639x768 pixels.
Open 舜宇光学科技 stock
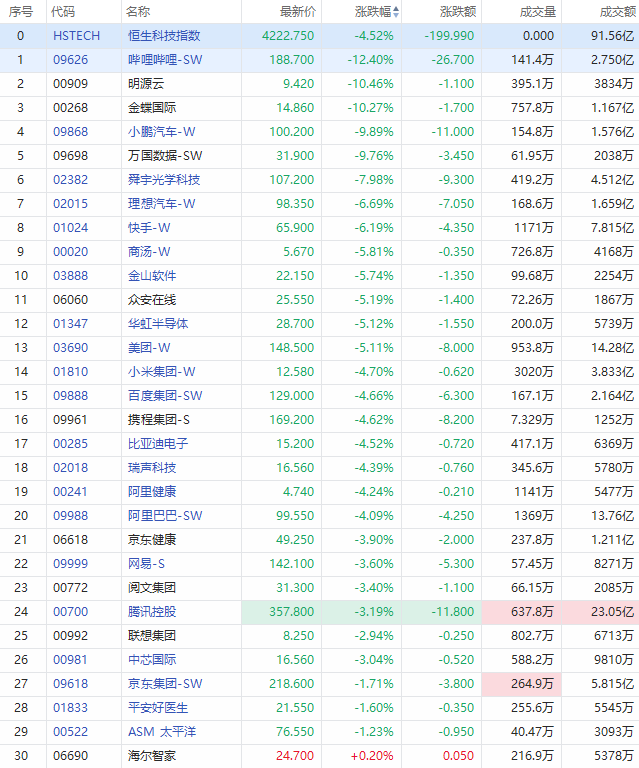click(x=164, y=180)
